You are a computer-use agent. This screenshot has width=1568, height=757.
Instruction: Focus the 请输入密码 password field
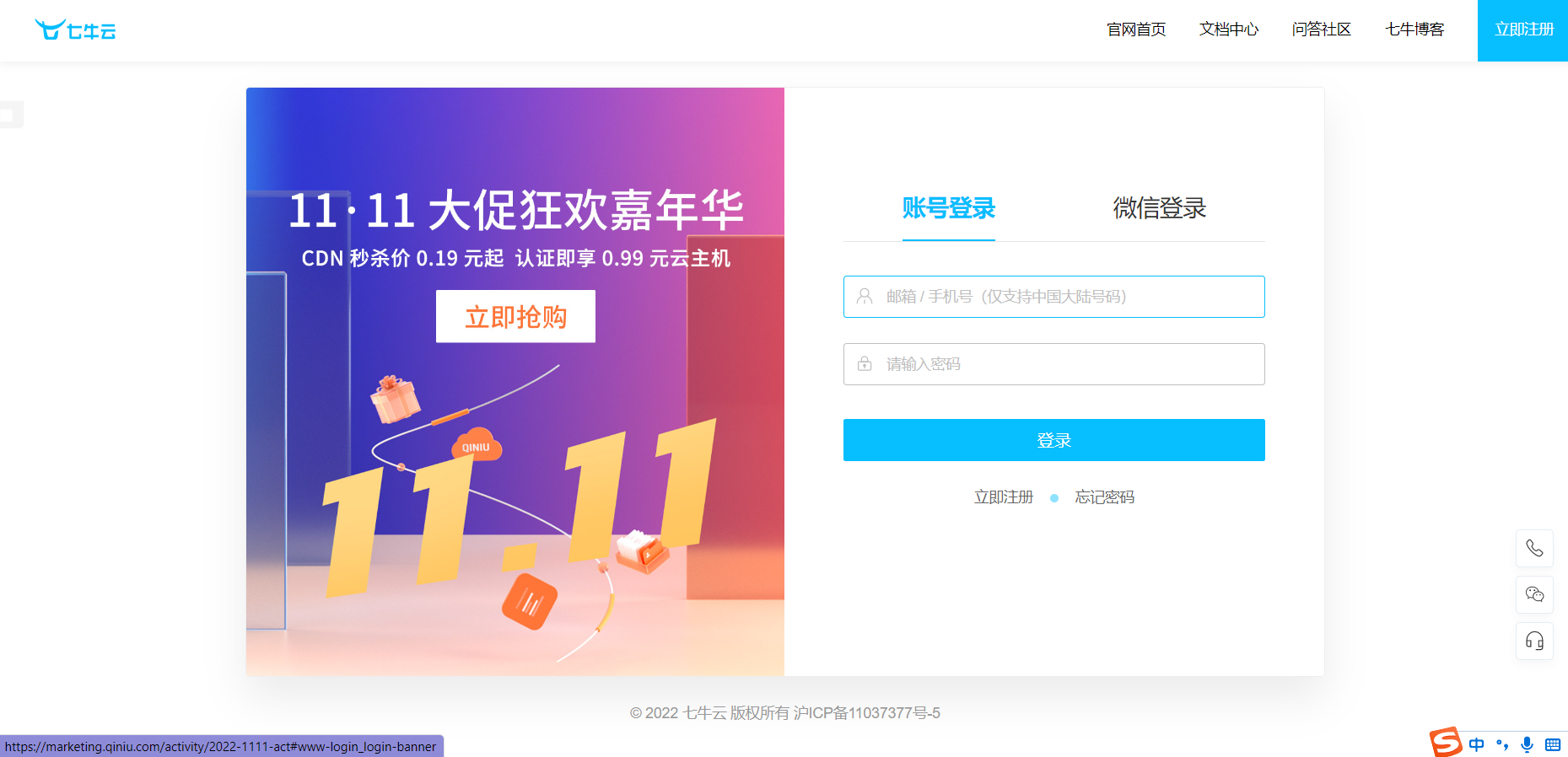pos(1054,364)
